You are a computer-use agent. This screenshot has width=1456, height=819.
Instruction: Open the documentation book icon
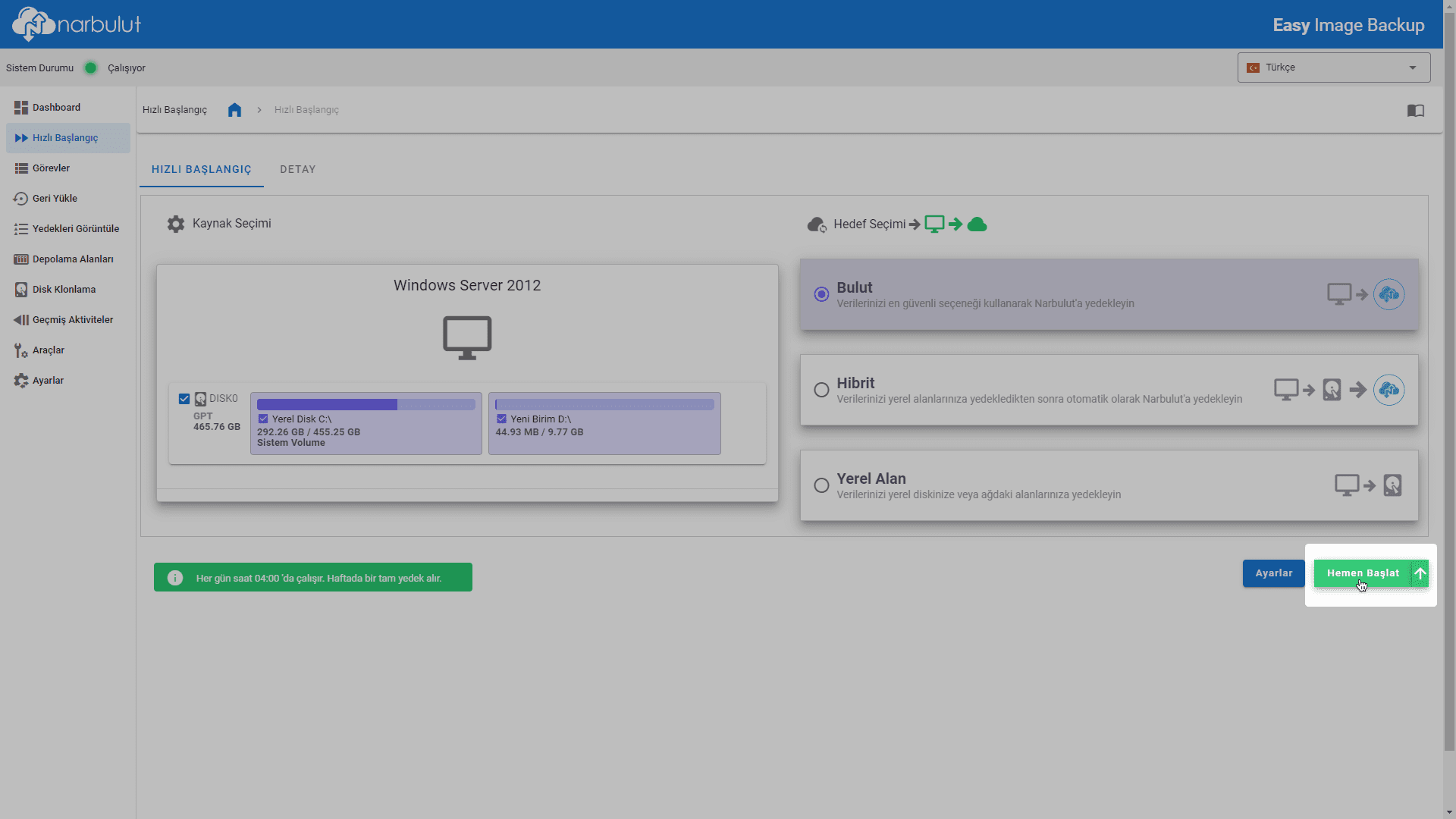[x=1415, y=111]
